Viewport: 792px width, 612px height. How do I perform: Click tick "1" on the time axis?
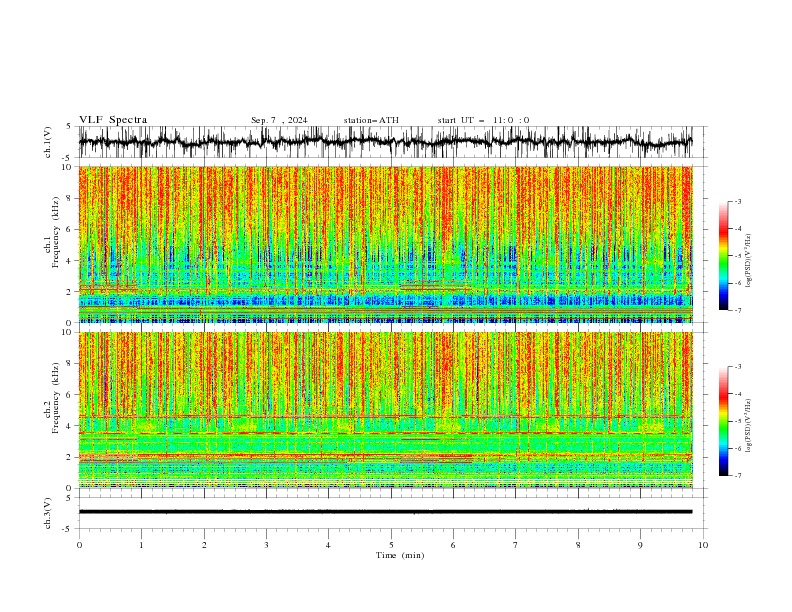[x=141, y=545]
